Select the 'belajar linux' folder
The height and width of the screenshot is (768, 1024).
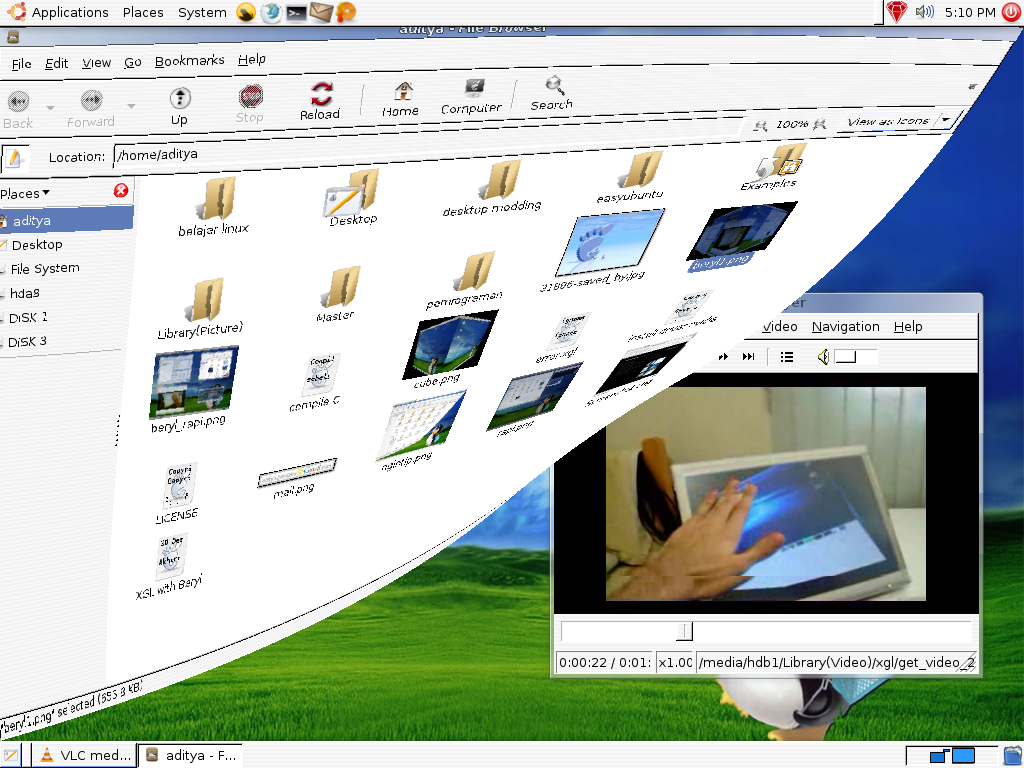[214, 206]
